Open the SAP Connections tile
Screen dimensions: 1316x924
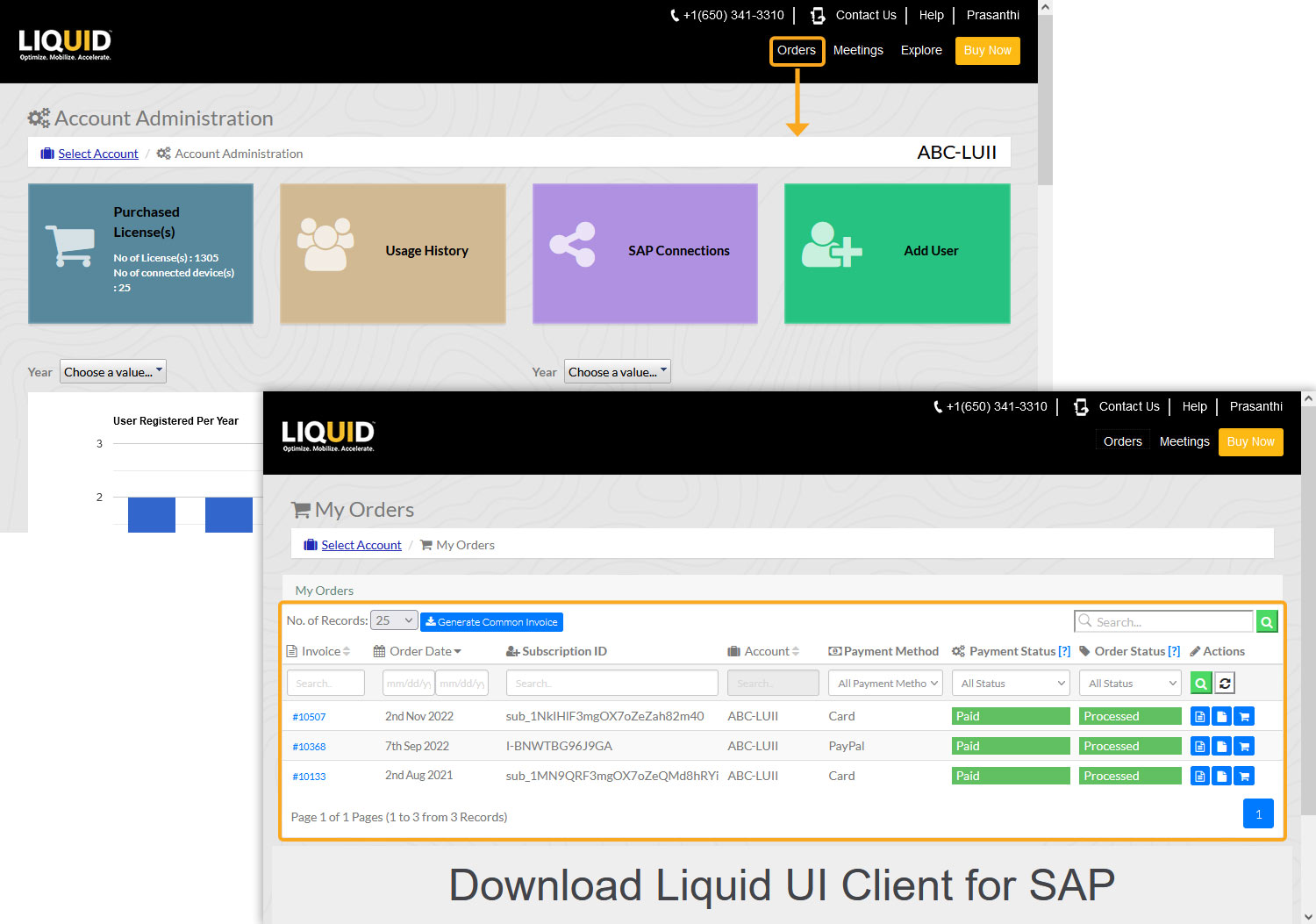(x=645, y=254)
